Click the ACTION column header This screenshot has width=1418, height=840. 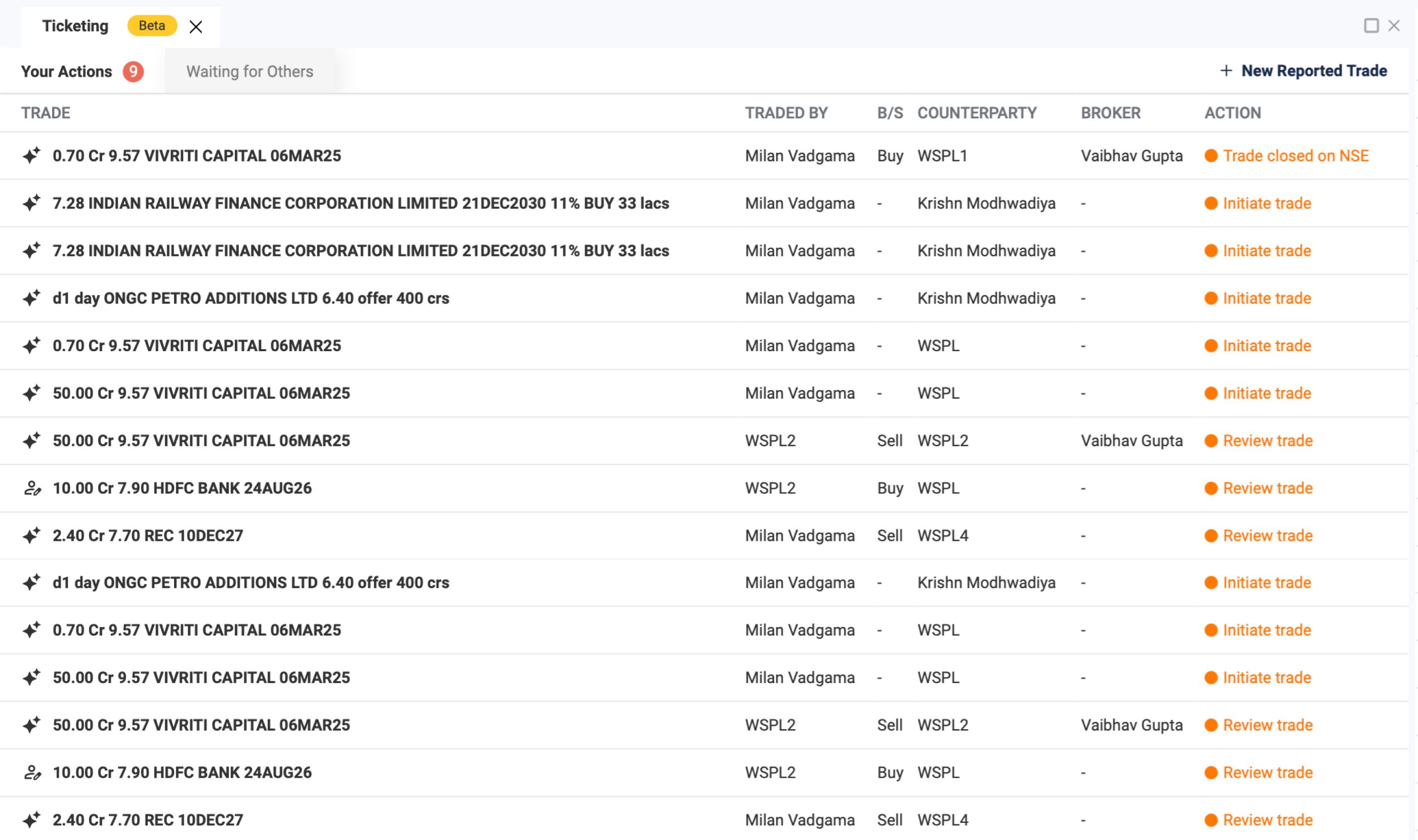tap(1232, 113)
